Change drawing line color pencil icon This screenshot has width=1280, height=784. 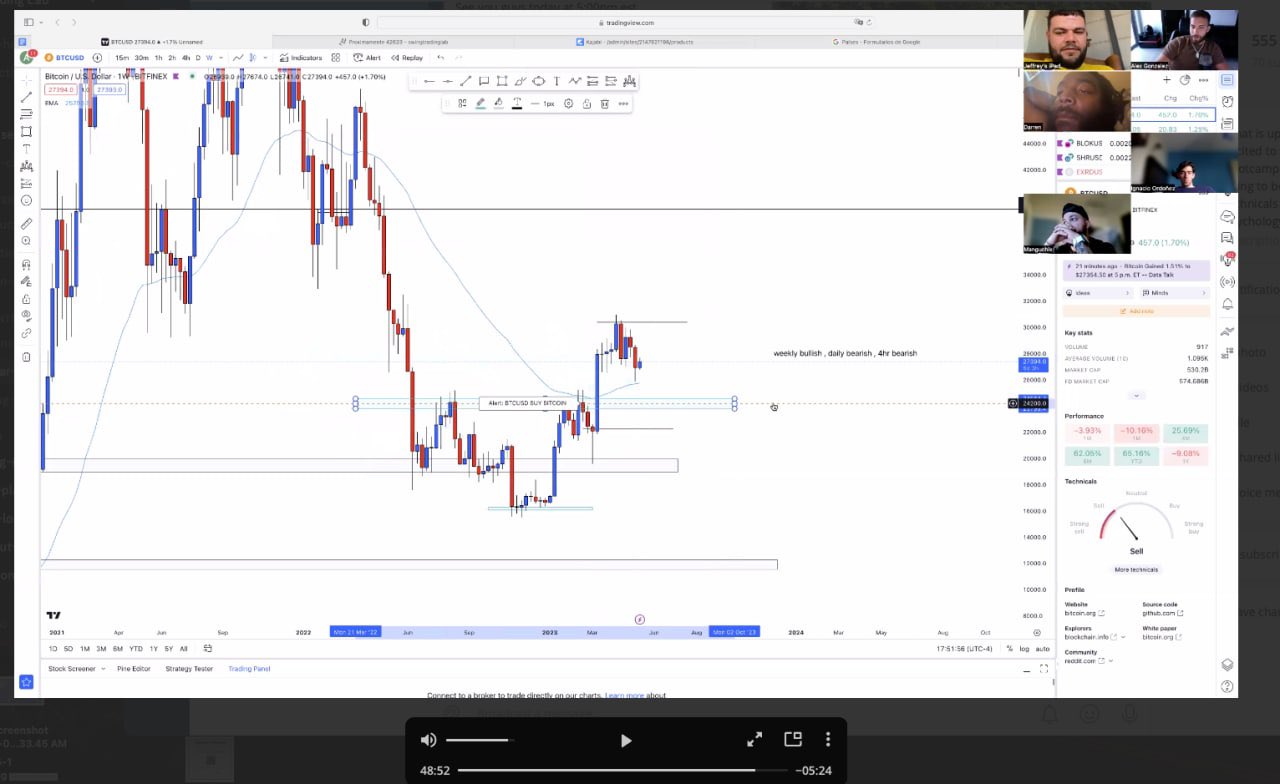480,103
